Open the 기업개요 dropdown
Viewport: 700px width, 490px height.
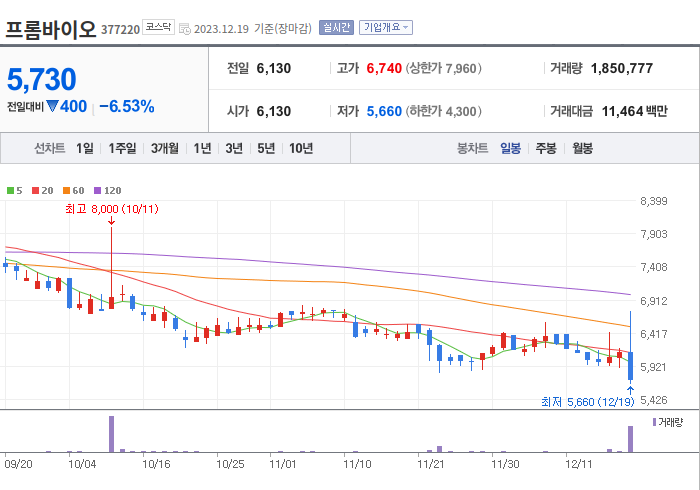(386, 28)
